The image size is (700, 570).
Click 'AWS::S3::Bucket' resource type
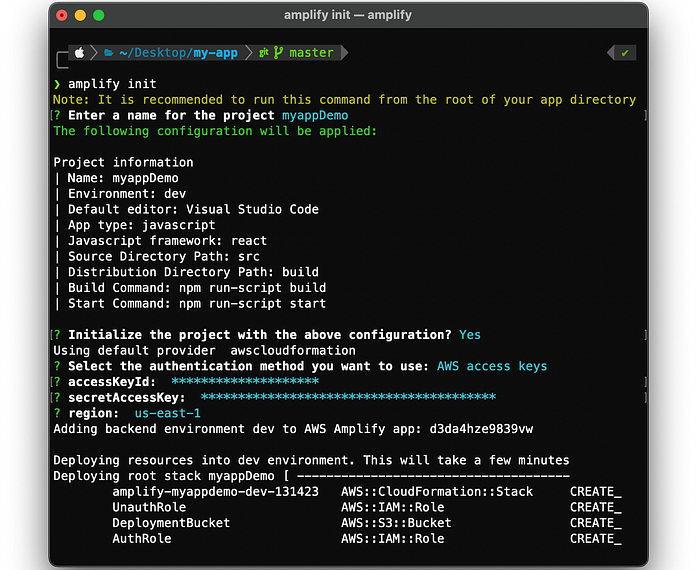(396, 523)
